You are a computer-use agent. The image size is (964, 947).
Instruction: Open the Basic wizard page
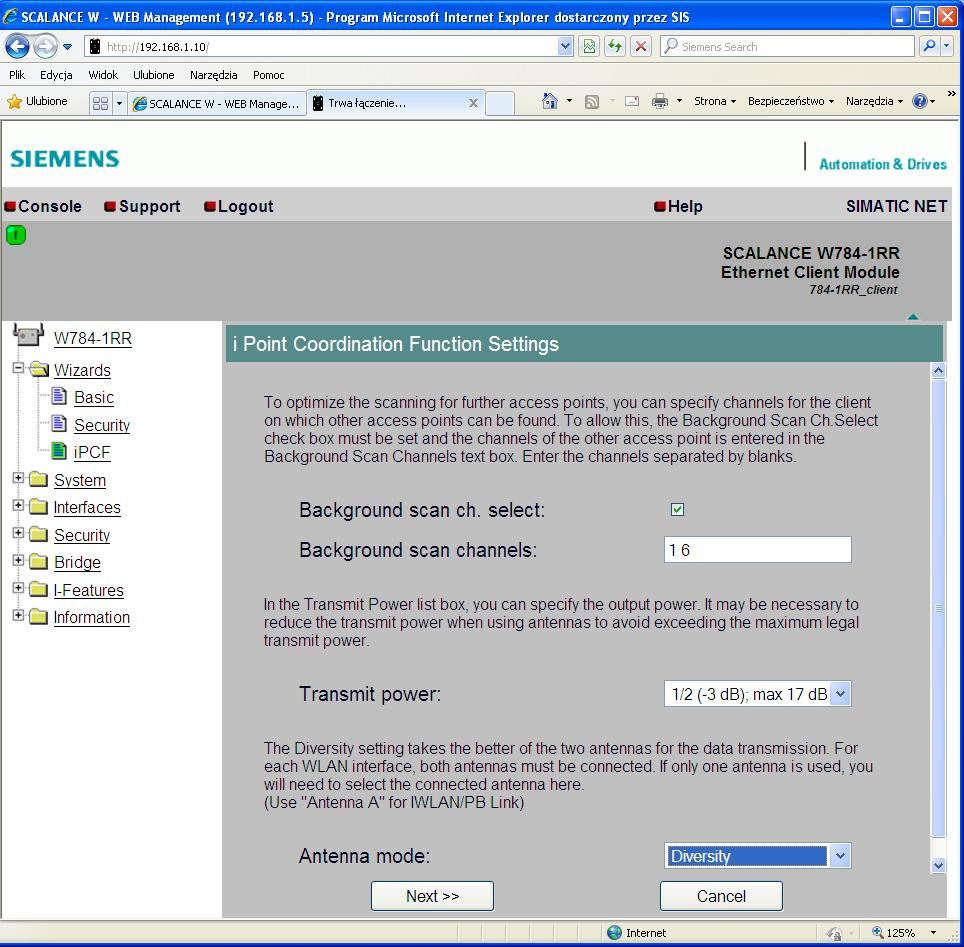94,398
